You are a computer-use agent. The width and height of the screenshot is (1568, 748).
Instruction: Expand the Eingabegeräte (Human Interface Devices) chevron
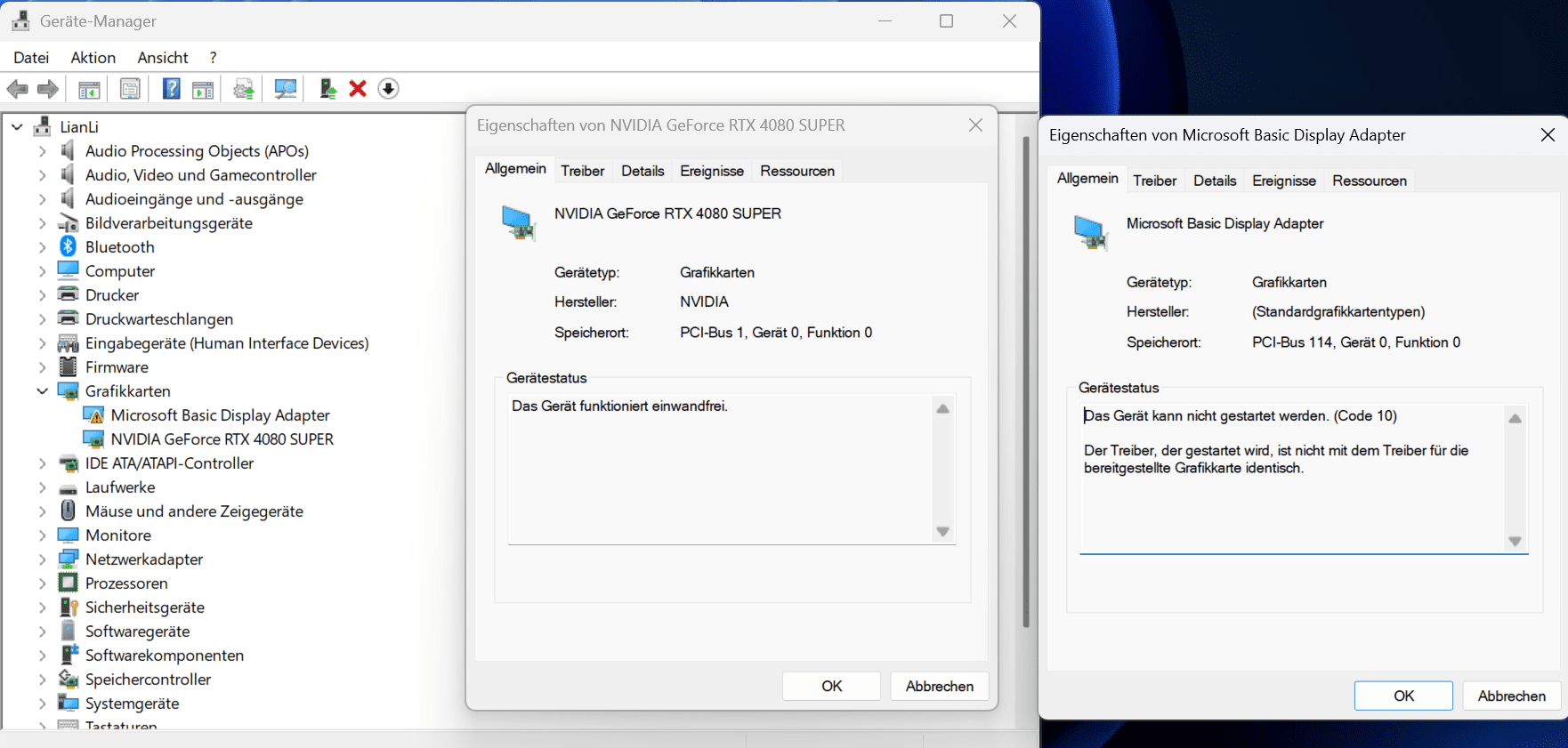(42, 343)
